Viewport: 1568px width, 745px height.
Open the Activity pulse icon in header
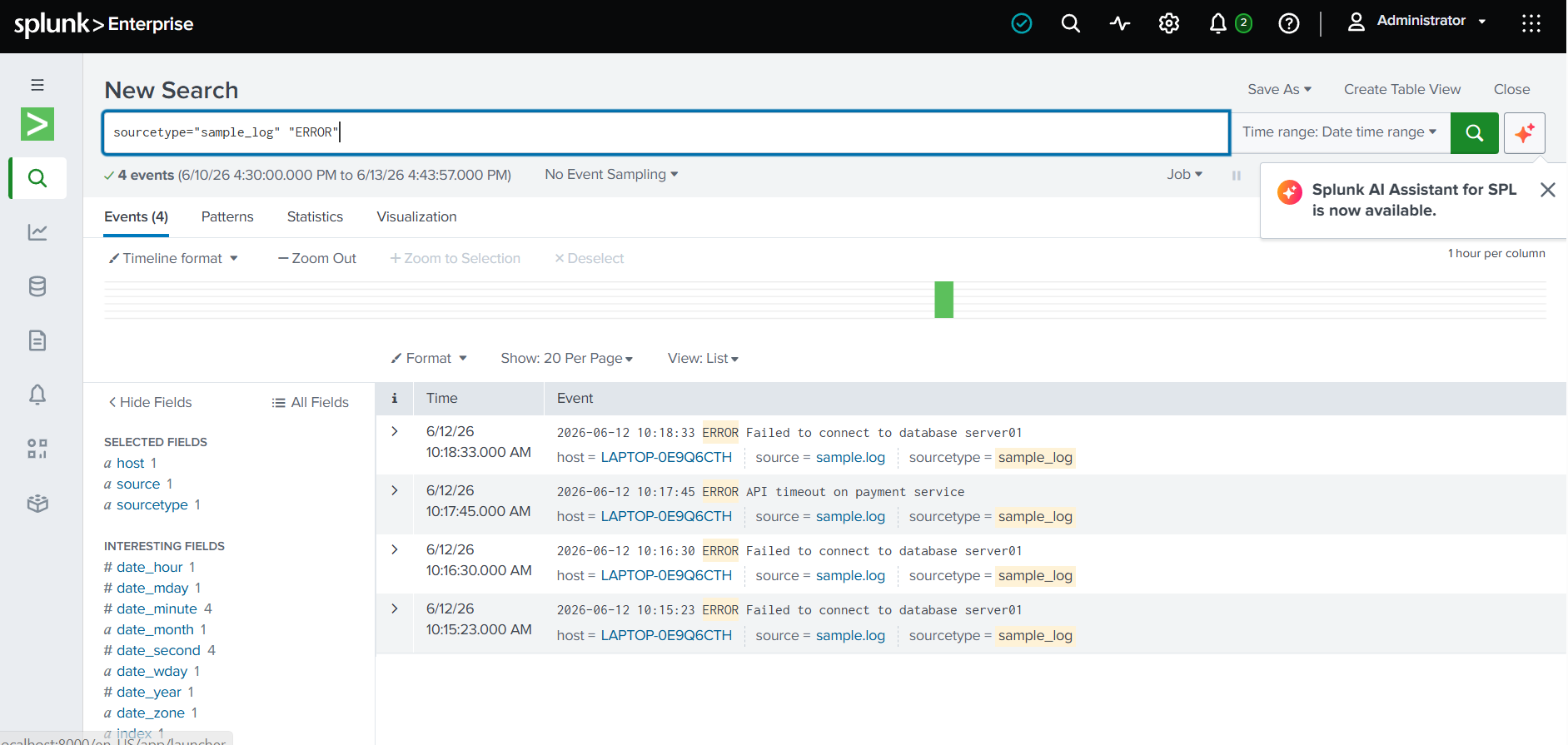[x=1120, y=23]
